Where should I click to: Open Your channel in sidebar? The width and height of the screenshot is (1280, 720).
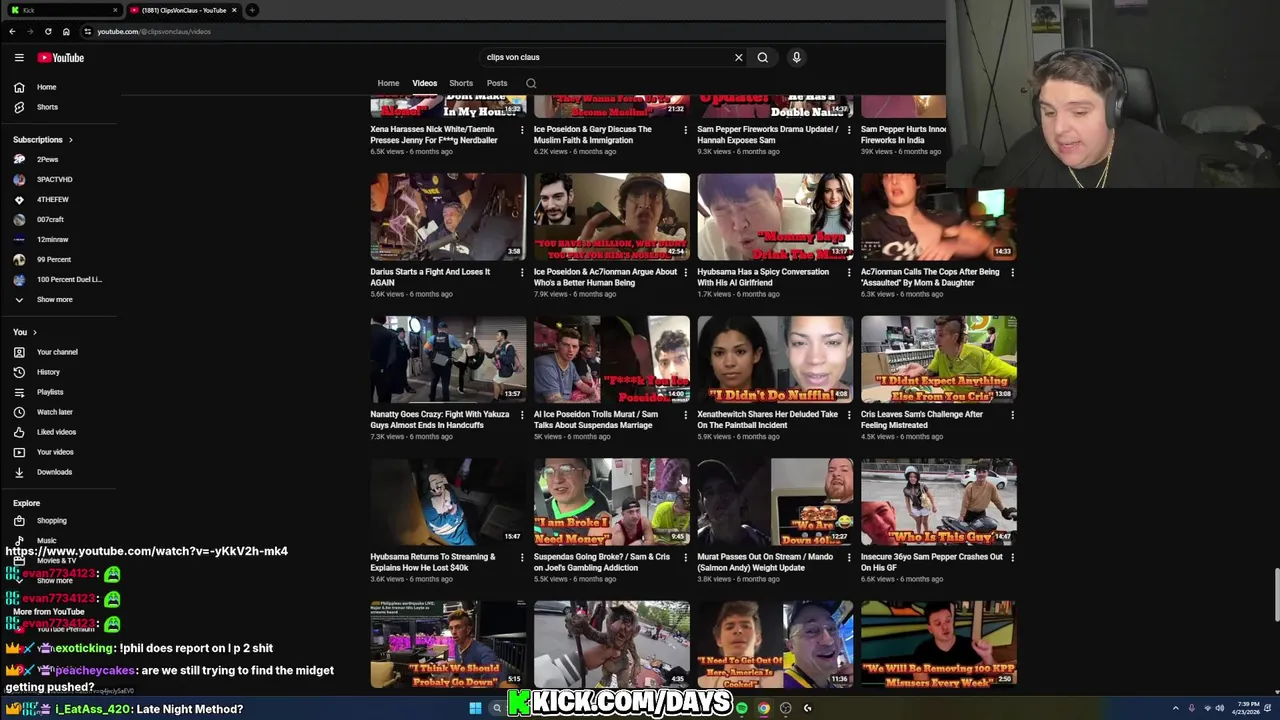click(59, 352)
